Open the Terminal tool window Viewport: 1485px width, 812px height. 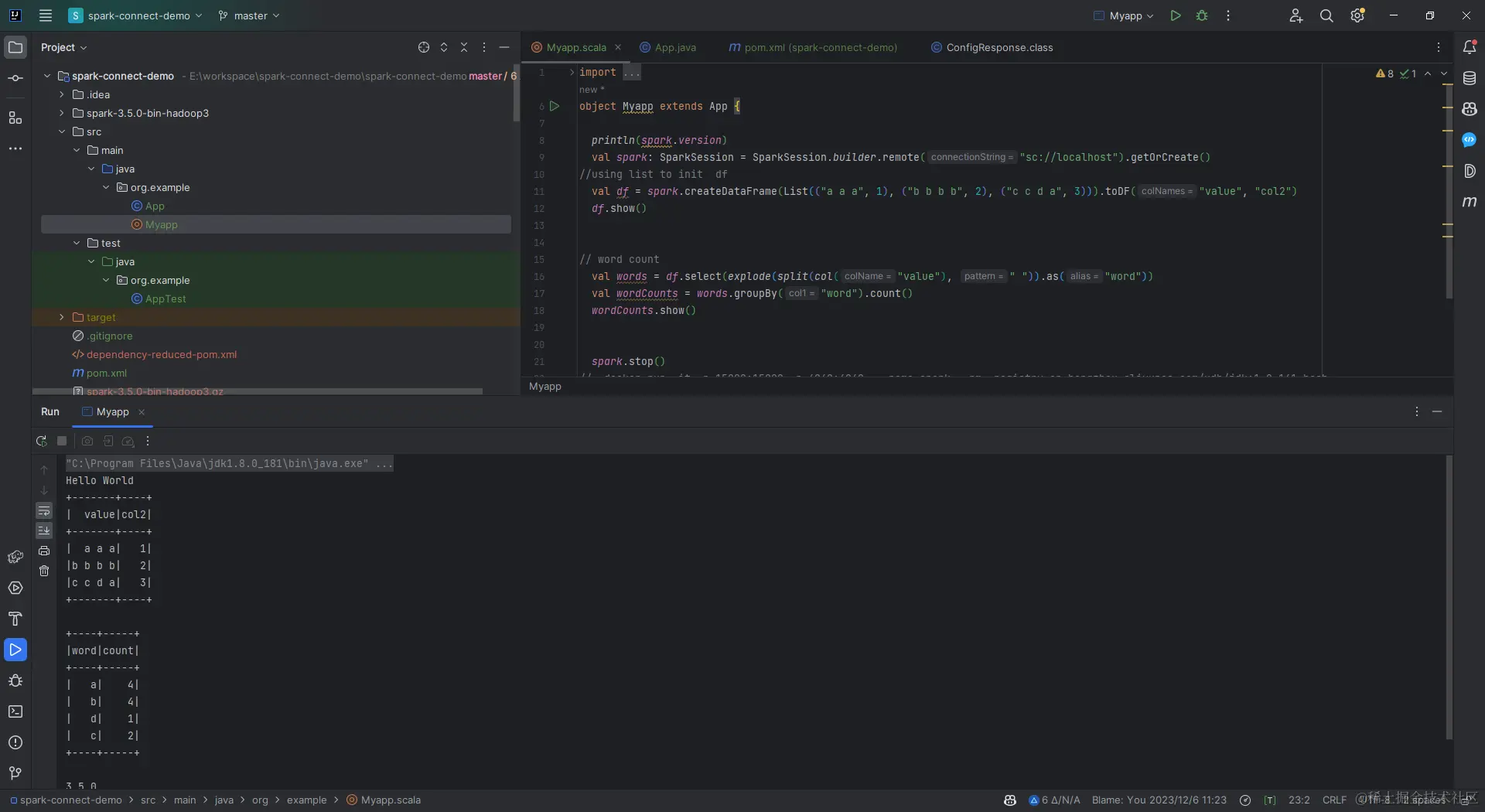pyautogui.click(x=15, y=711)
